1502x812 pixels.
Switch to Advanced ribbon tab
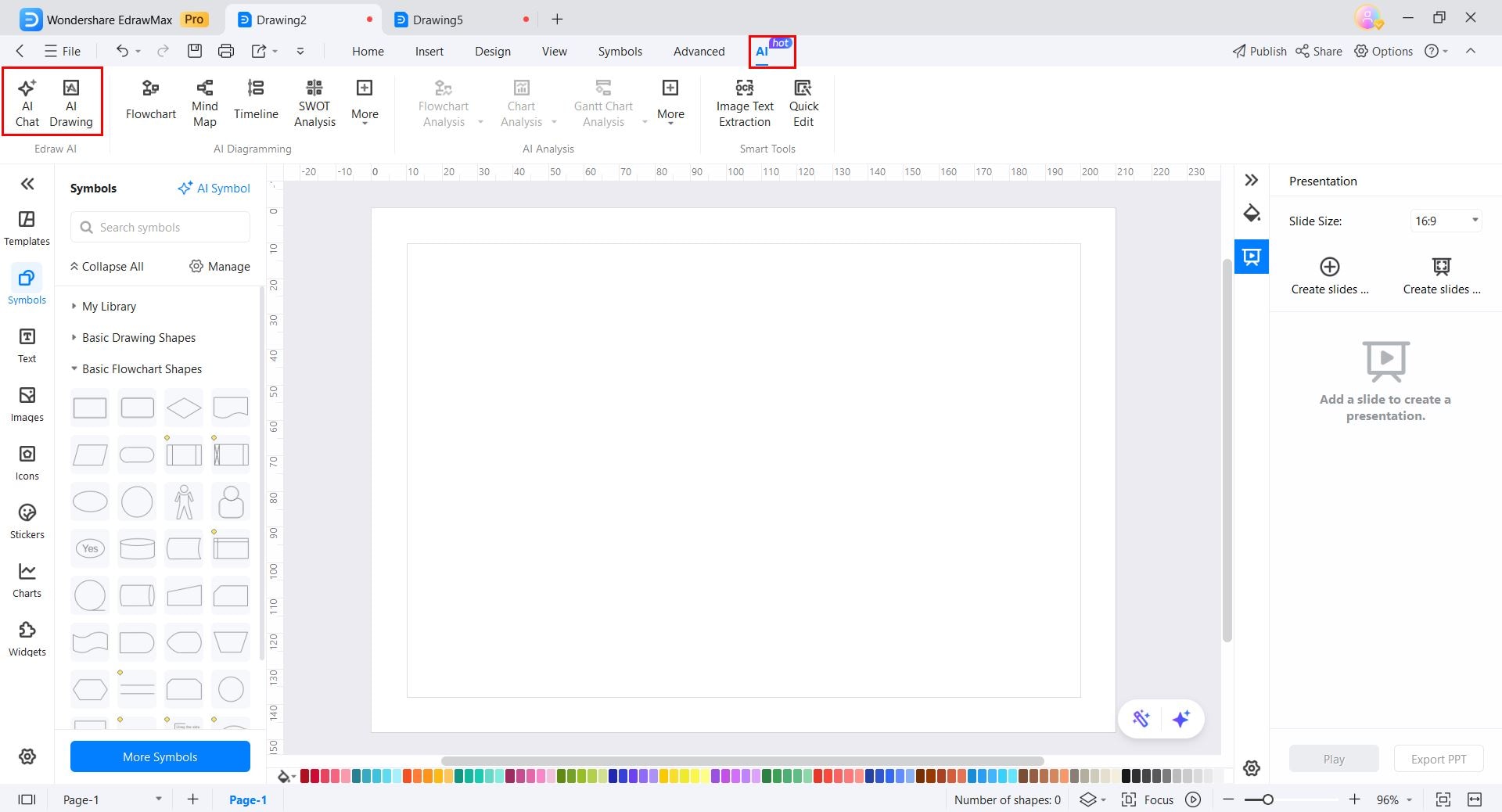click(699, 51)
